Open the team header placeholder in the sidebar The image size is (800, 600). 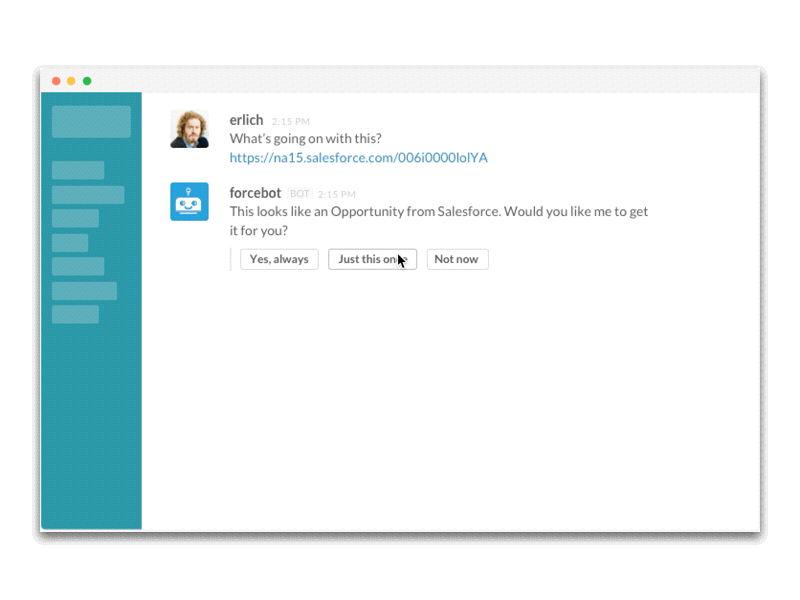pos(91,121)
